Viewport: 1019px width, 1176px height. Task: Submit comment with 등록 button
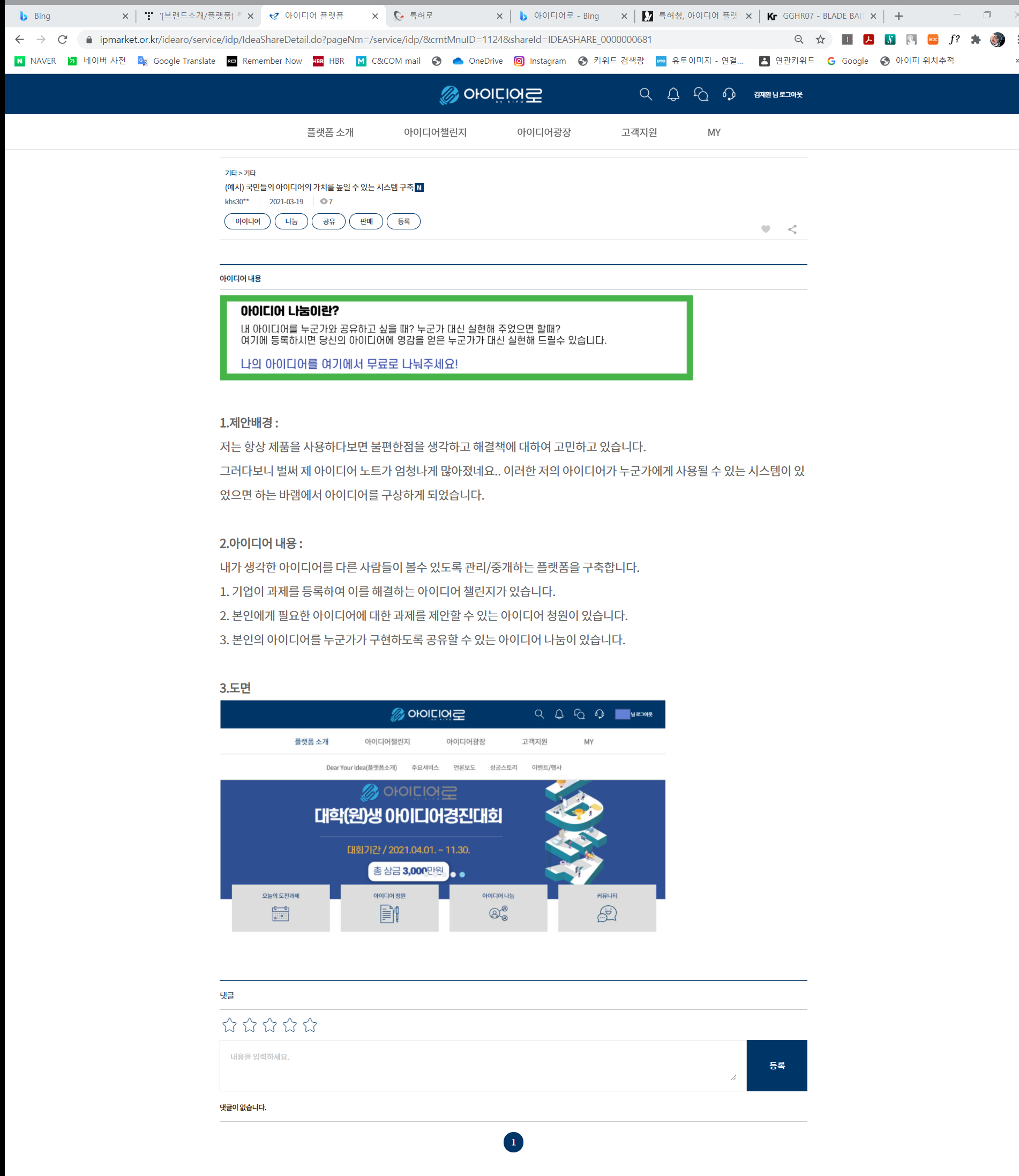point(777,1065)
